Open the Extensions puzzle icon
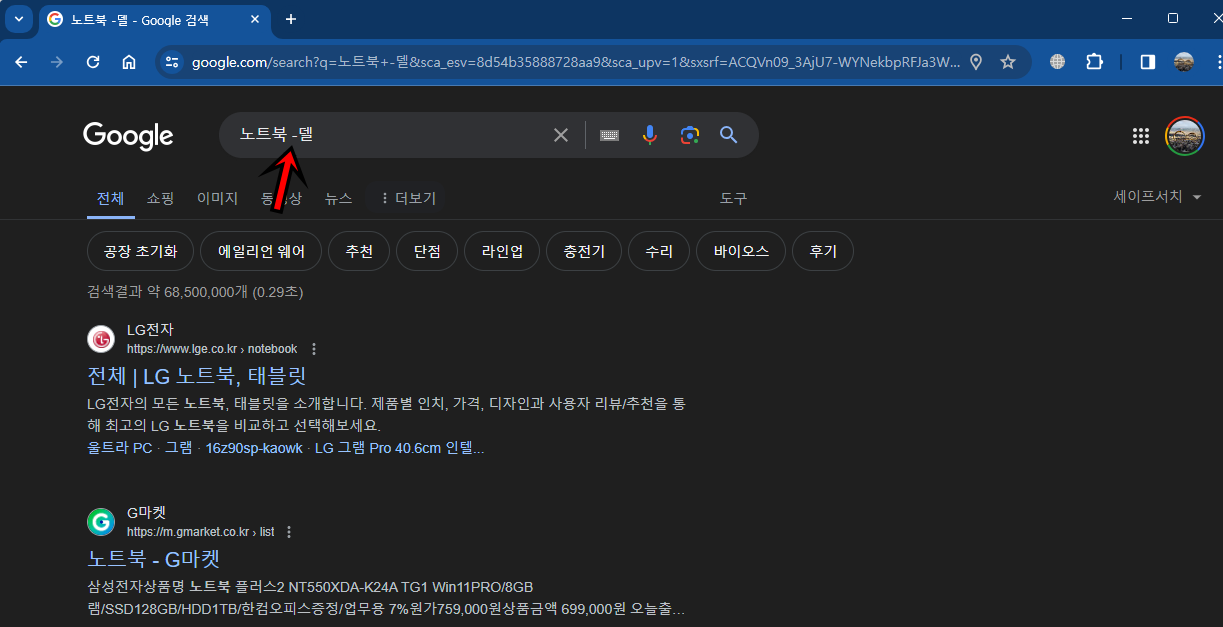Screen dimensions: 1223x627 click(1095, 62)
